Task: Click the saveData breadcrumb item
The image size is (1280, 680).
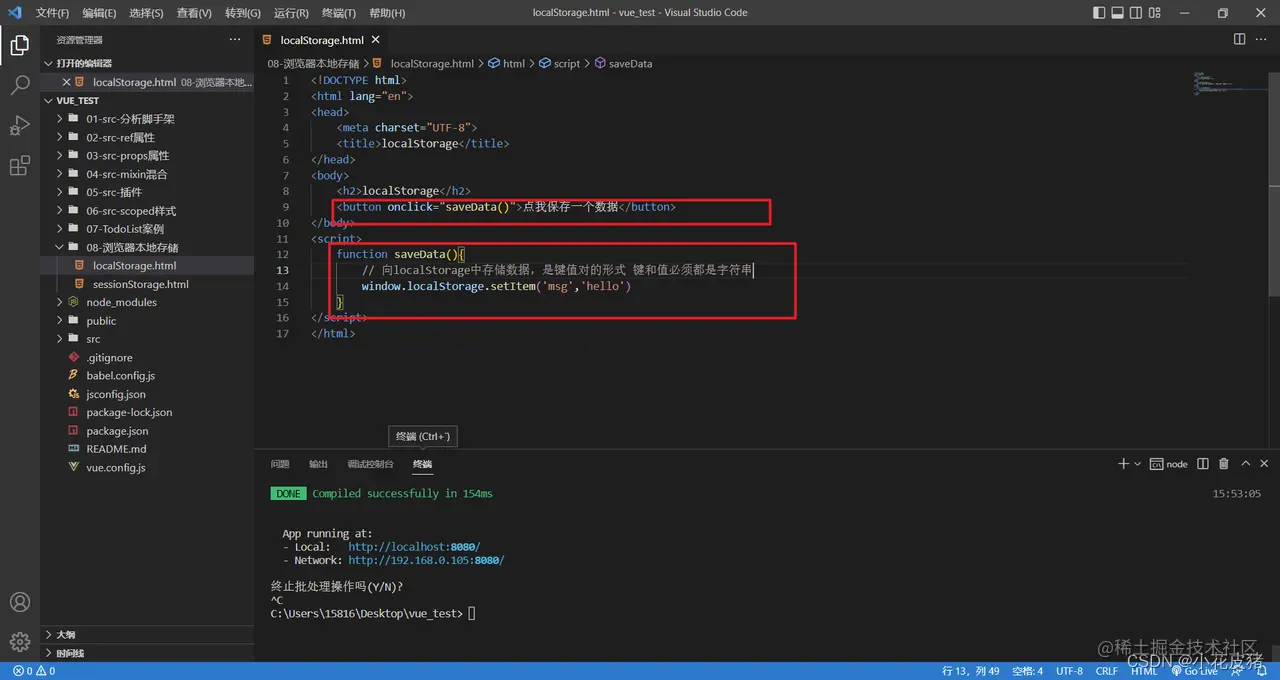Action: 623,63
